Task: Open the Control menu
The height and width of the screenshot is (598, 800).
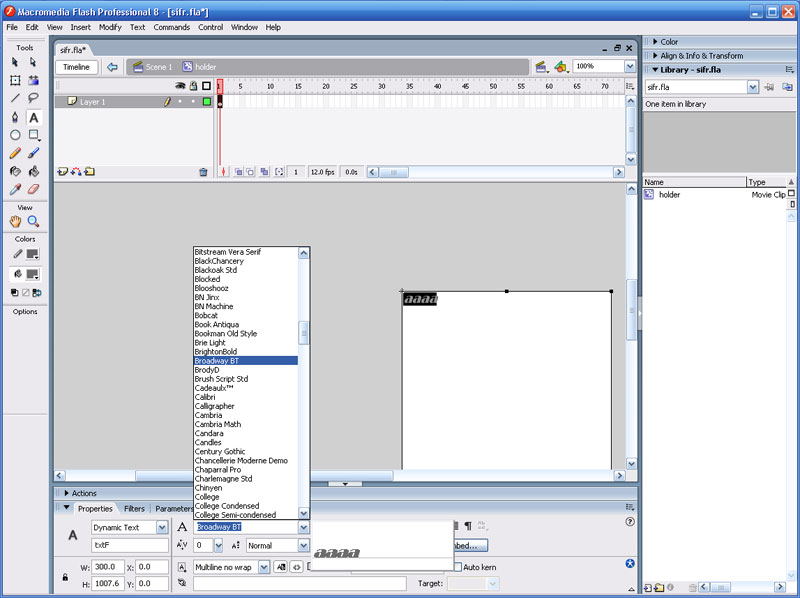Action: tap(210, 27)
